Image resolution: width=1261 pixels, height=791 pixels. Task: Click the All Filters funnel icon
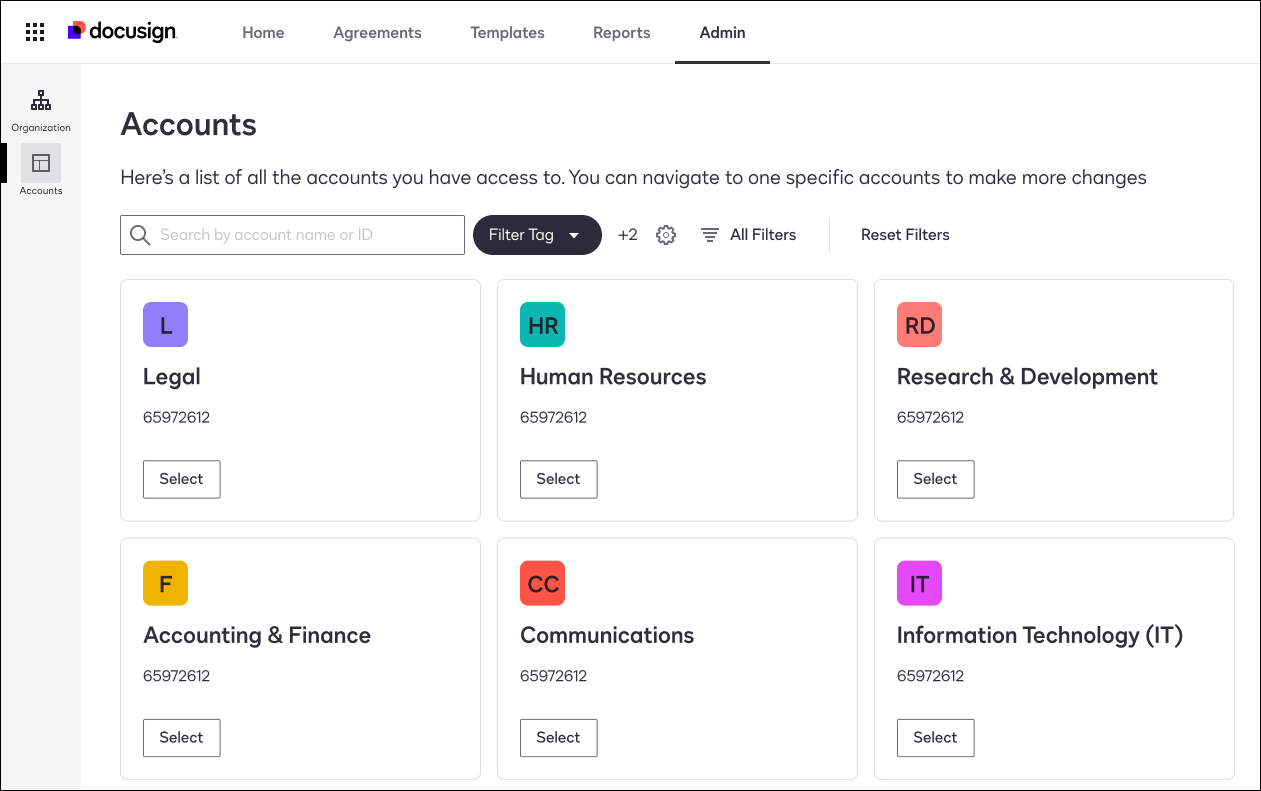[x=710, y=234]
